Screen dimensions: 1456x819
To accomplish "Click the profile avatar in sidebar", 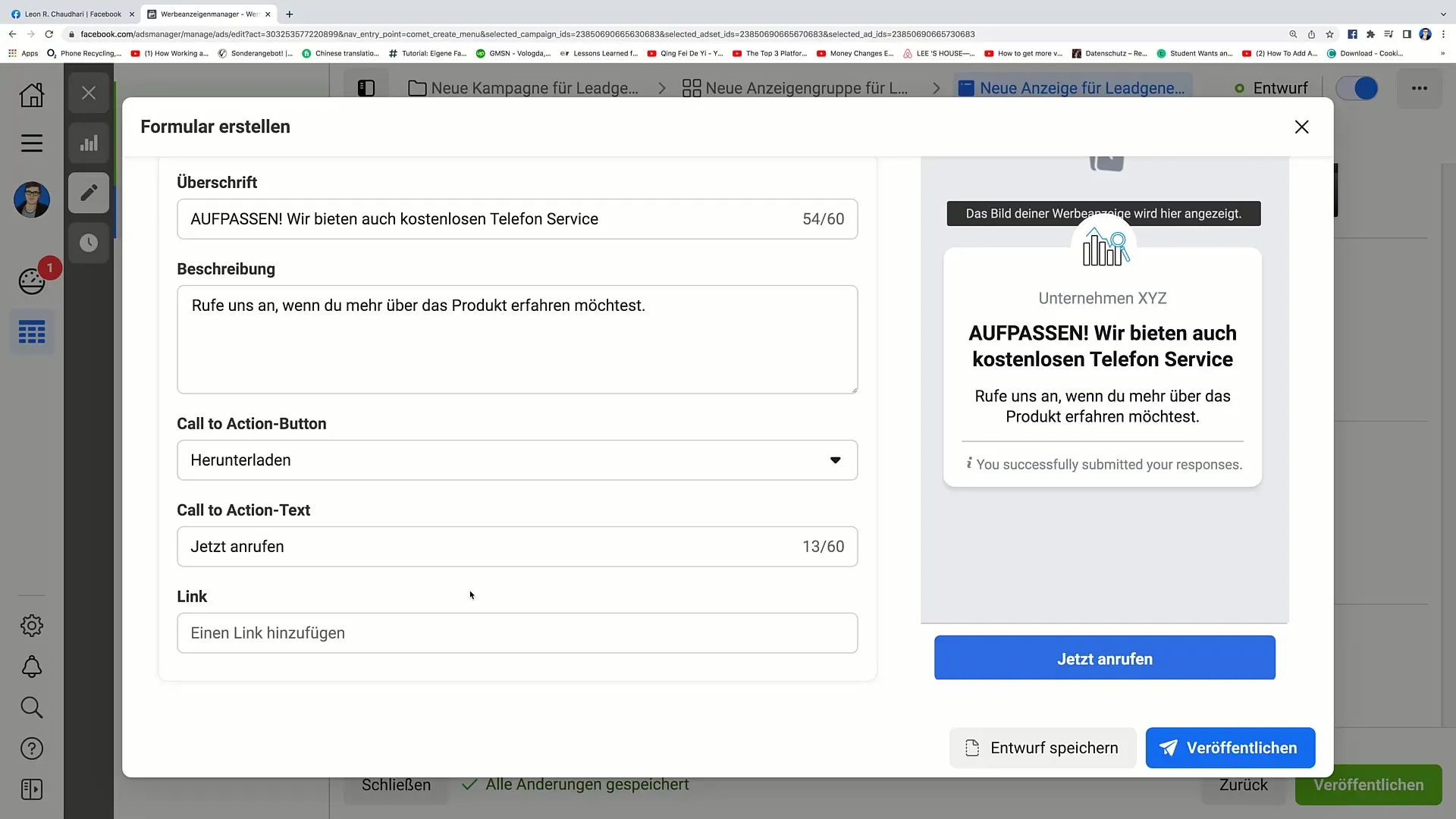I will [x=32, y=200].
